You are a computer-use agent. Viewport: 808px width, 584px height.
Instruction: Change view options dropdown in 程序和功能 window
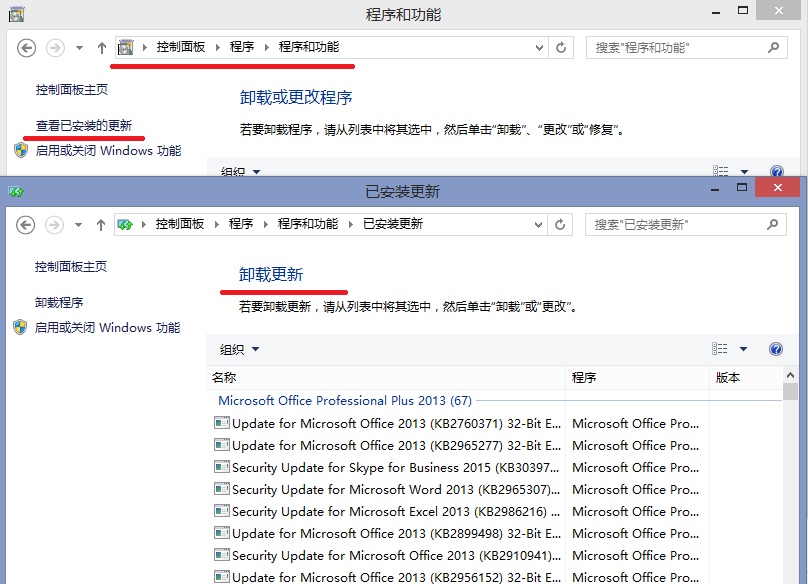pyautogui.click(x=744, y=171)
